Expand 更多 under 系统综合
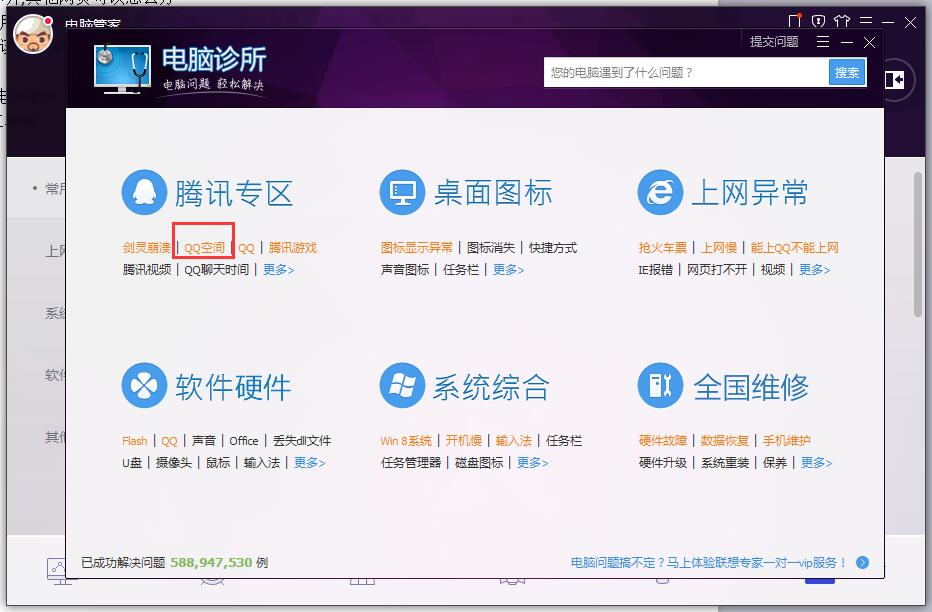Viewport: 932px width, 612px height. point(534,462)
